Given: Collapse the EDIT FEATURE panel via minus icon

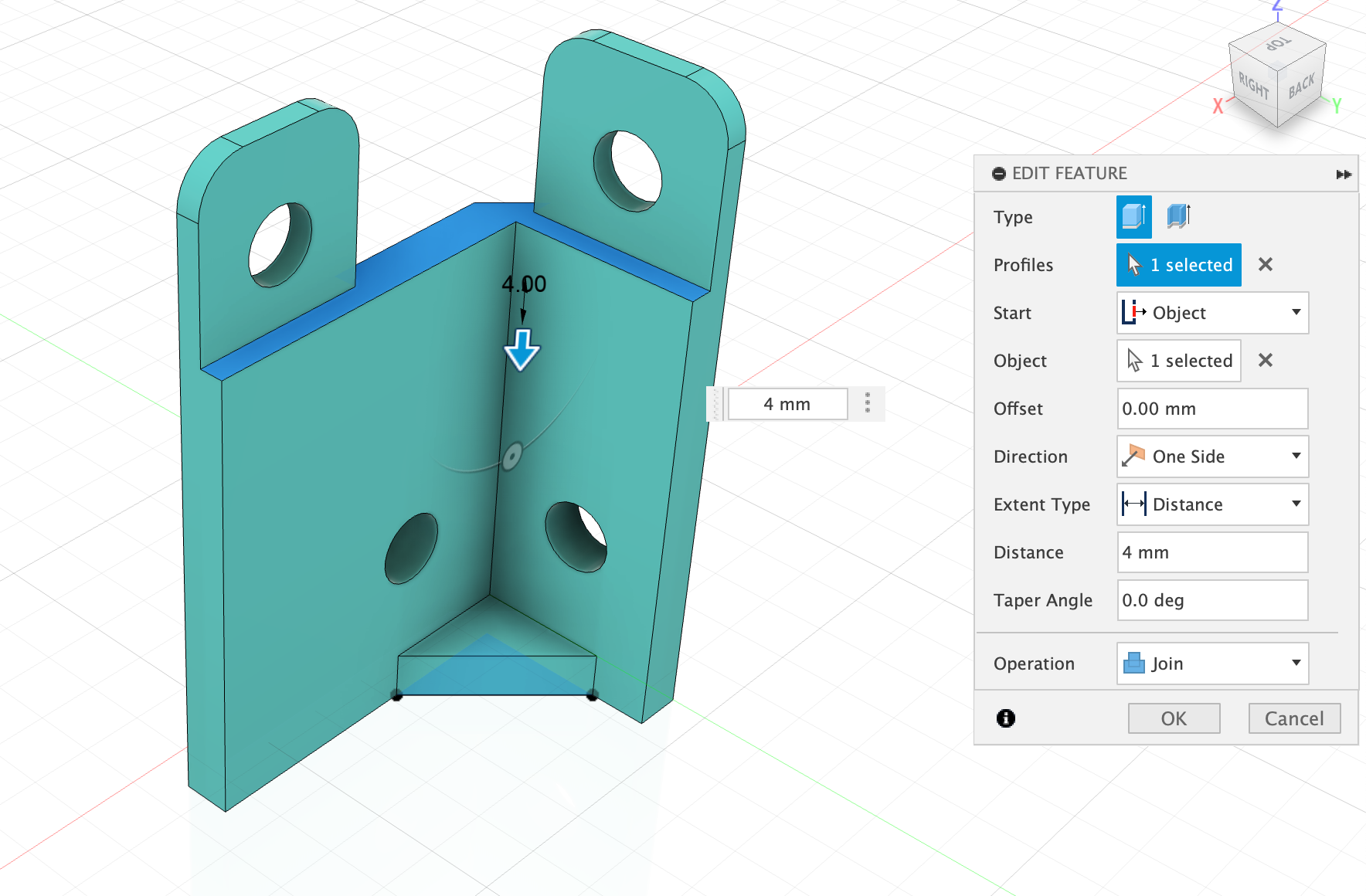Looking at the screenshot, I should [999, 174].
